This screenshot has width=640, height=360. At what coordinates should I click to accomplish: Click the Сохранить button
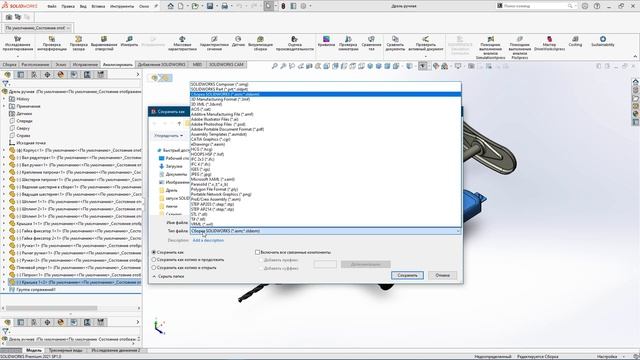(407, 276)
